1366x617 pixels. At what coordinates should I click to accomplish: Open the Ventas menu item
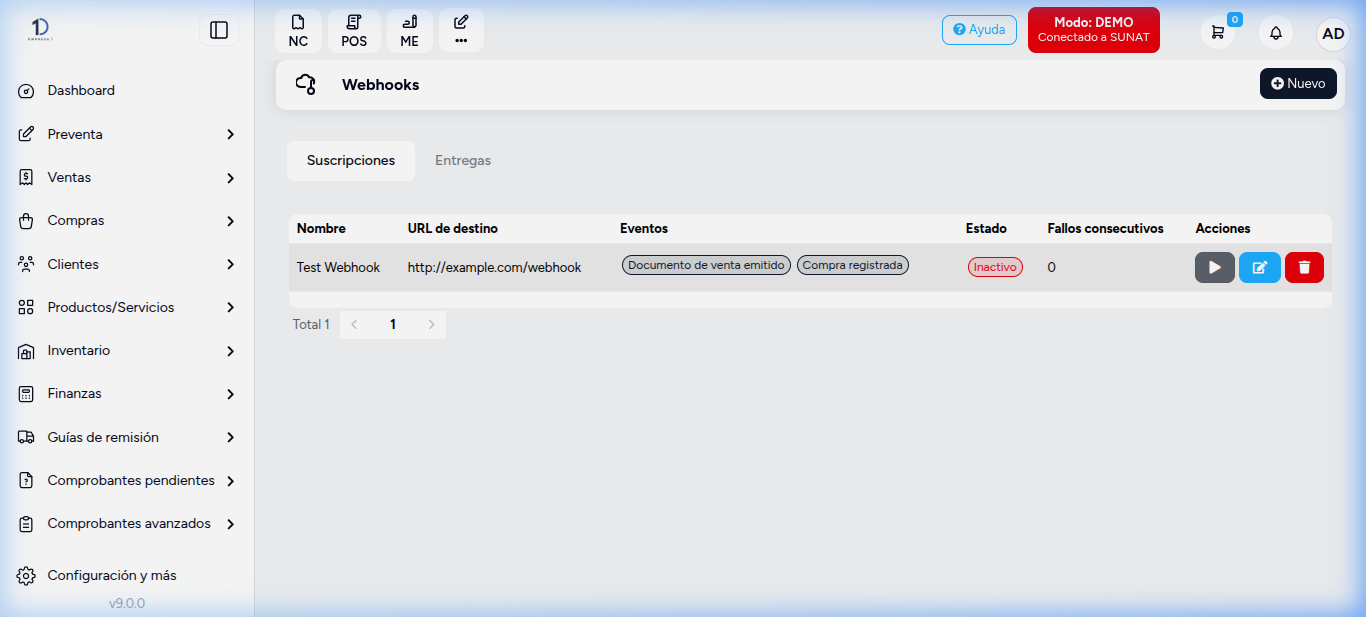[x=69, y=178]
